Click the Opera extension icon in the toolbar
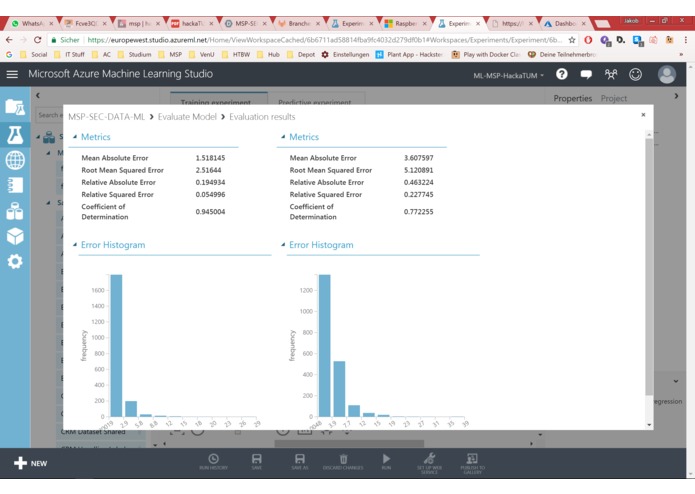695x494 pixels. point(588,40)
